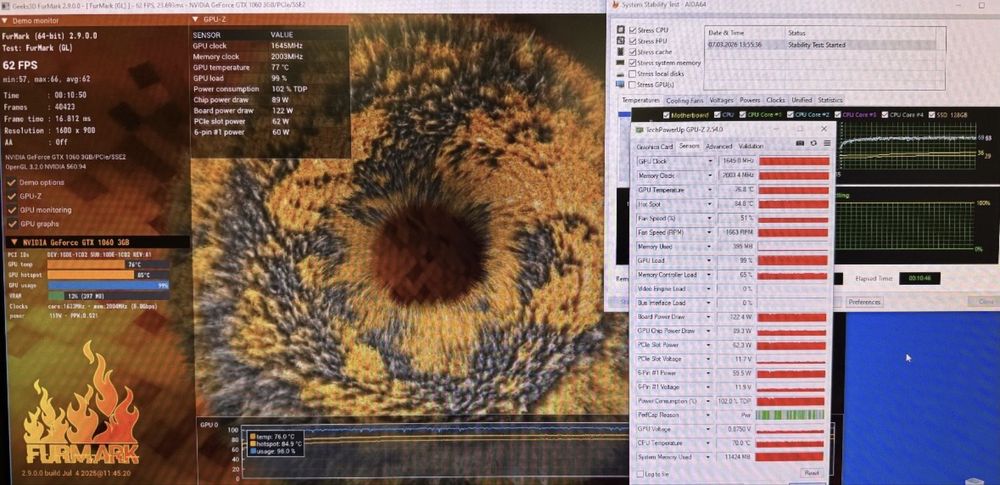
Task: Click the AIDA64 flame icon in title bar
Action: [x=615, y=5]
